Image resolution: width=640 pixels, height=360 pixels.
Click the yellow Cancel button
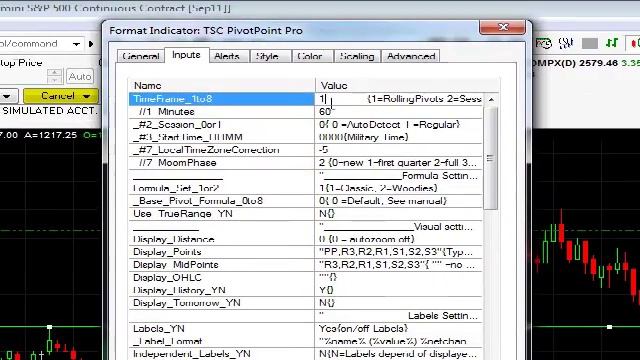(x=61, y=96)
